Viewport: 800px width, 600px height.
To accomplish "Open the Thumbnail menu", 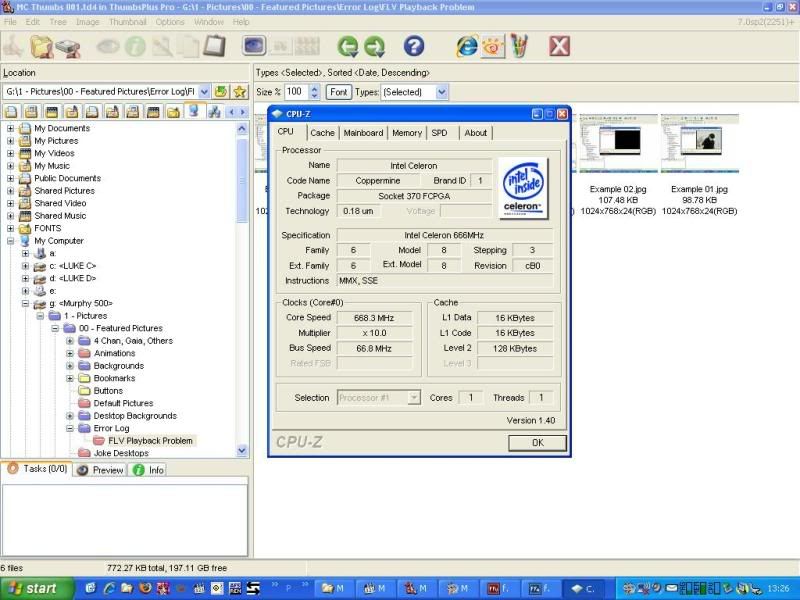I will (x=128, y=22).
